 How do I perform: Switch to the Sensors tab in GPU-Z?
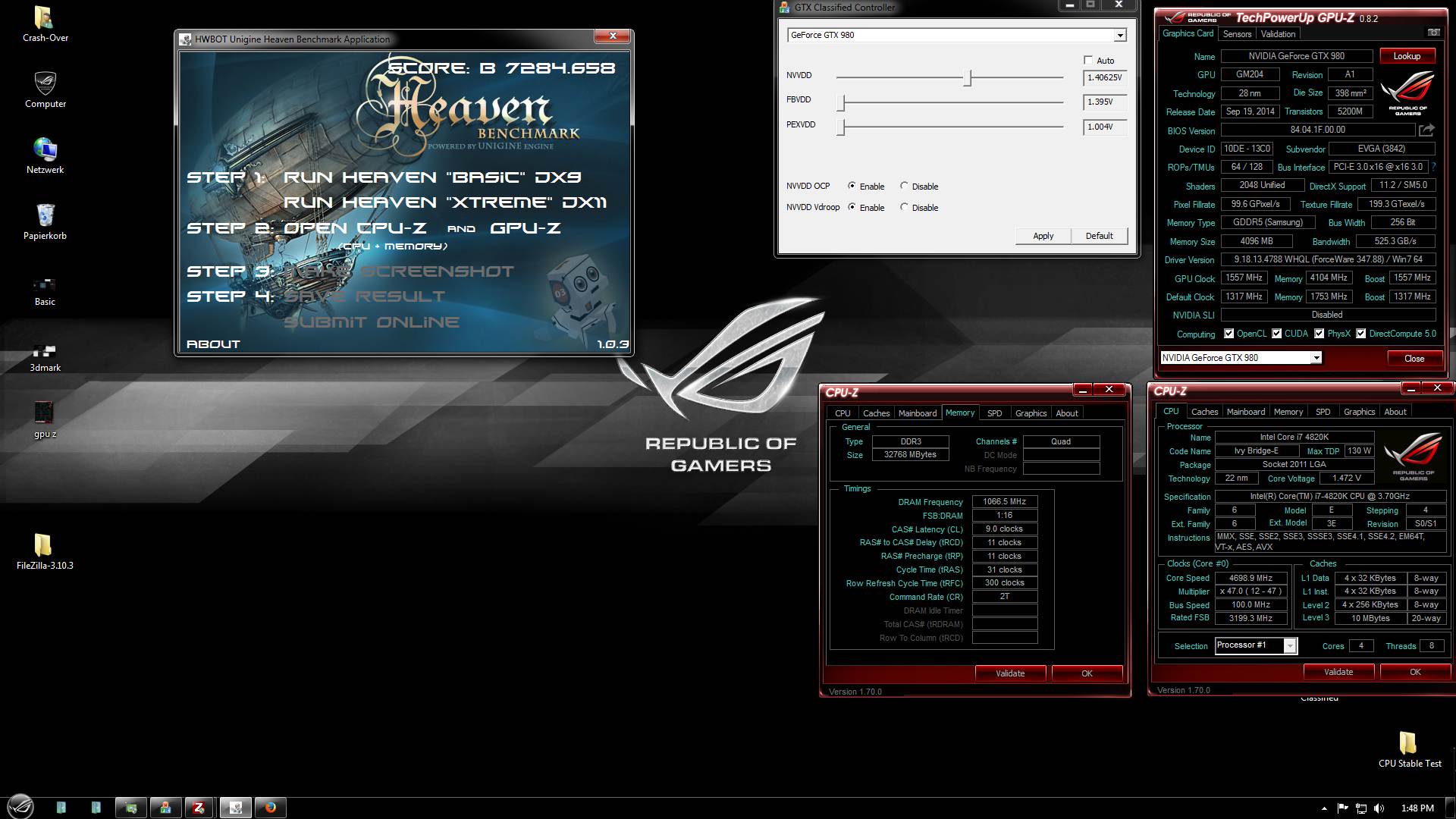point(1237,34)
